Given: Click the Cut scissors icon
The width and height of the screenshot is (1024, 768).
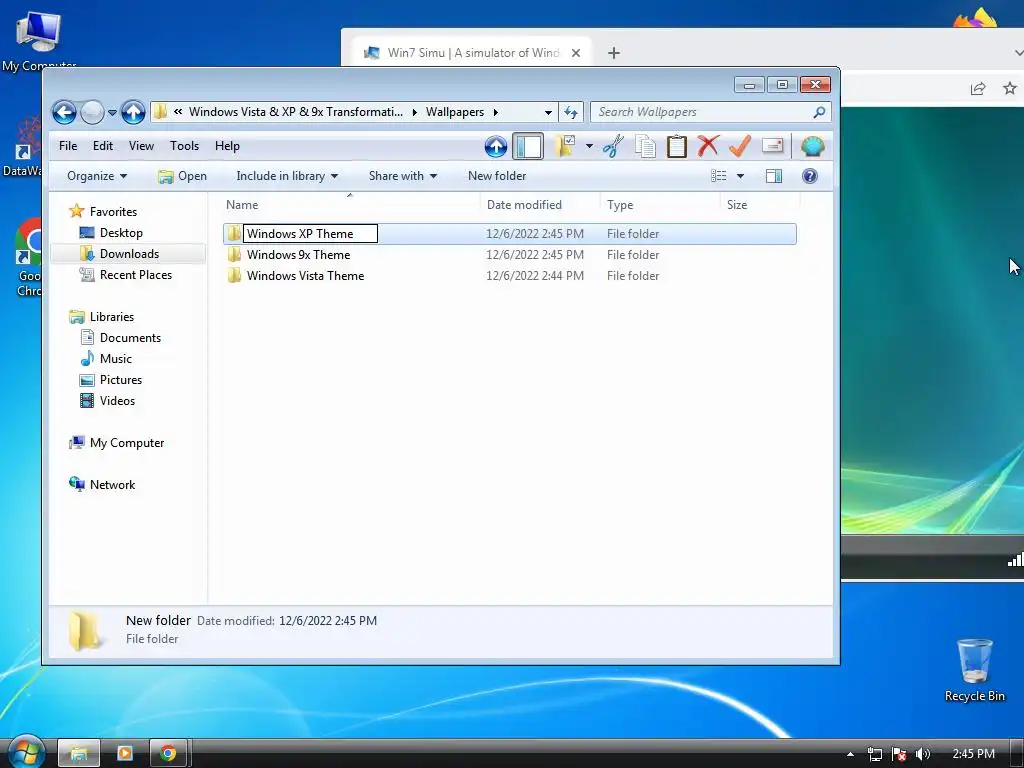Looking at the screenshot, I should pos(613,146).
